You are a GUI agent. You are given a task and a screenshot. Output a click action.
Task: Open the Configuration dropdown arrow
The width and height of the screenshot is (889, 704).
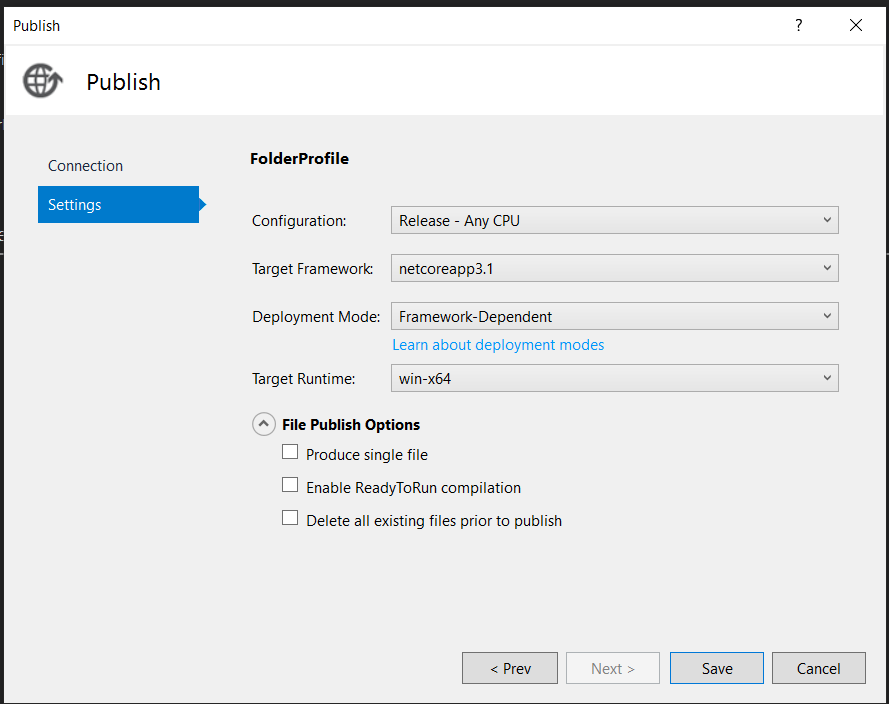point(827,220)
